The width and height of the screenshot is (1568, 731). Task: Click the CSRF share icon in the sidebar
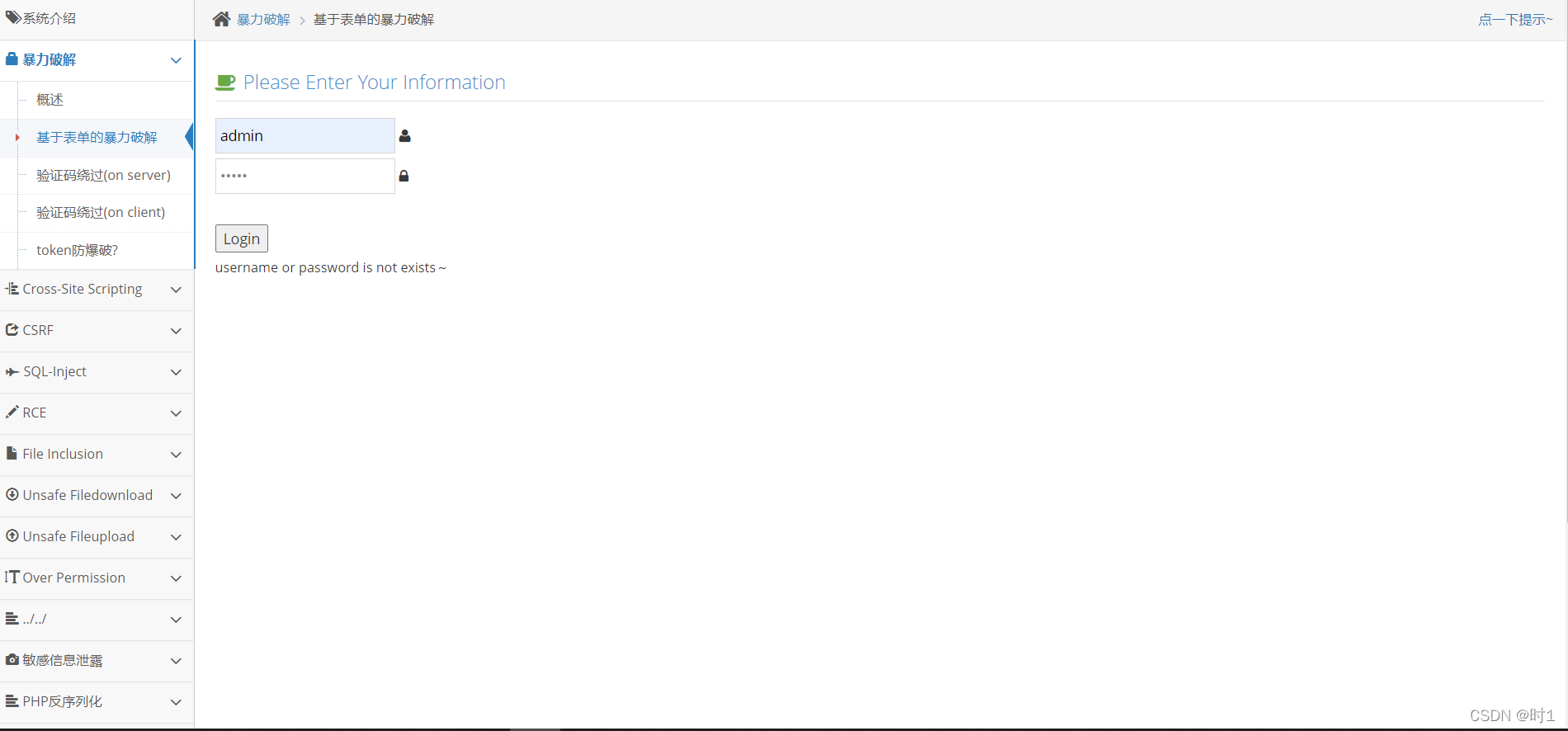12,330
